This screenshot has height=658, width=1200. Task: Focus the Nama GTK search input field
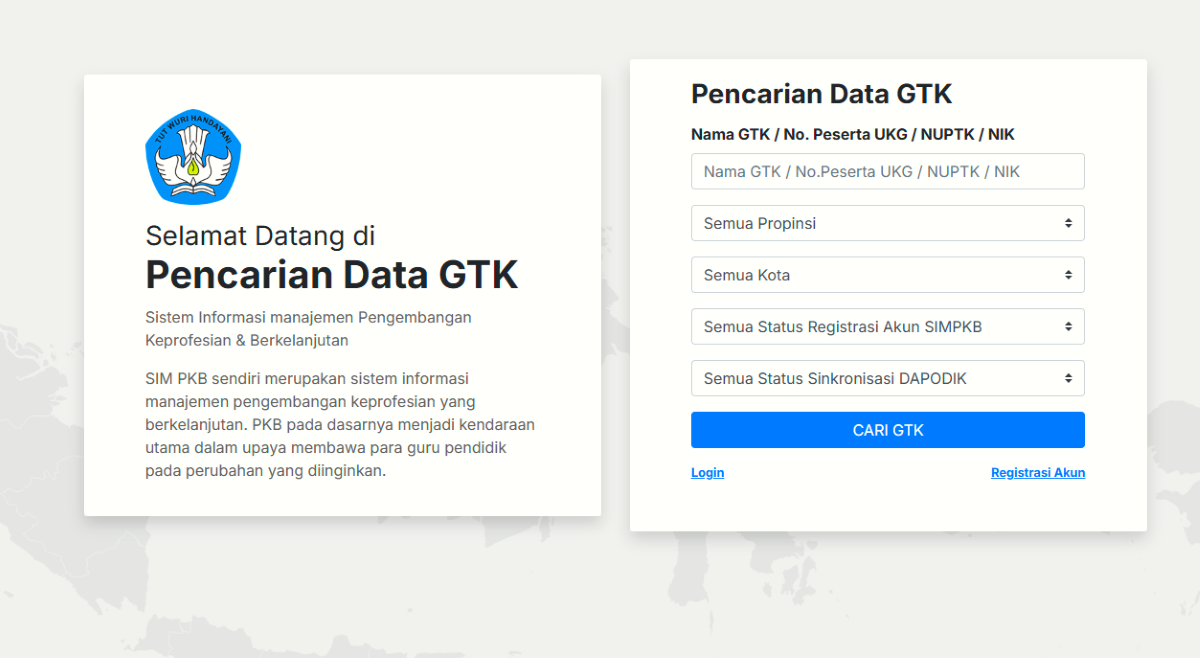[x=888, y=171]
